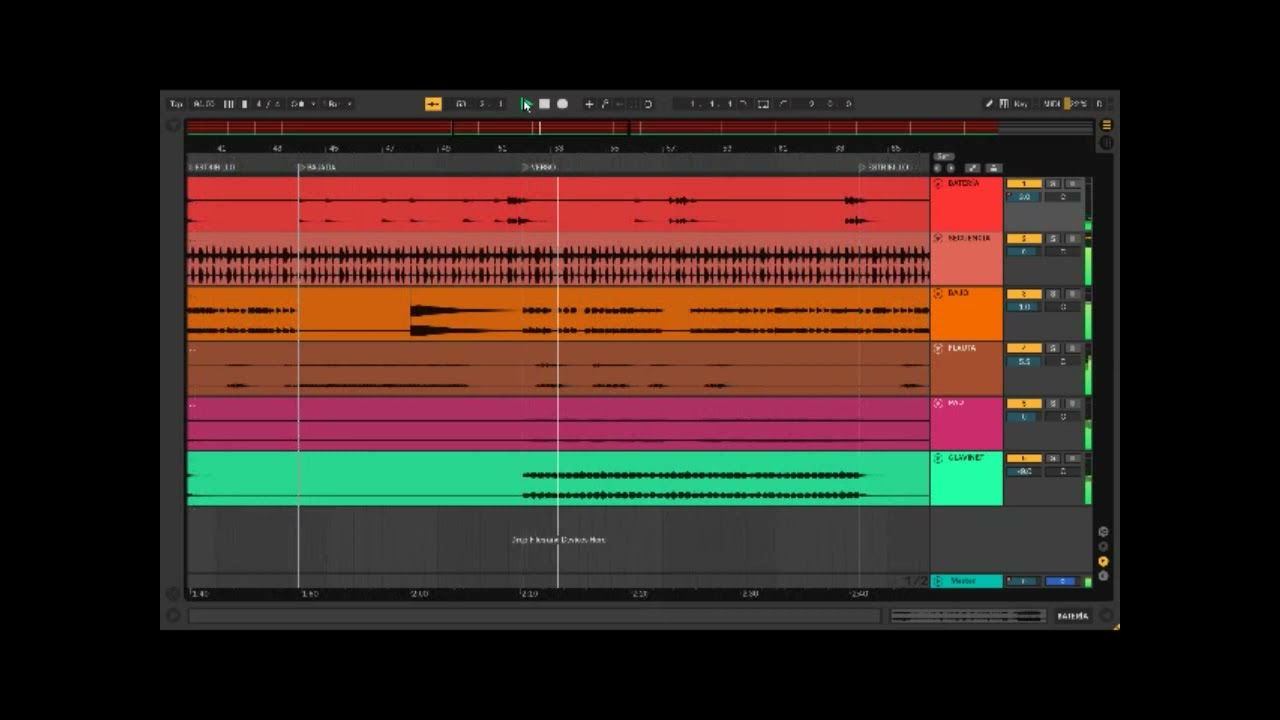The height and width of the screenshot is (720, 1280).
Task: Stop playback with the Stop button
Action: pyautogui.click(x=544, y=104)
